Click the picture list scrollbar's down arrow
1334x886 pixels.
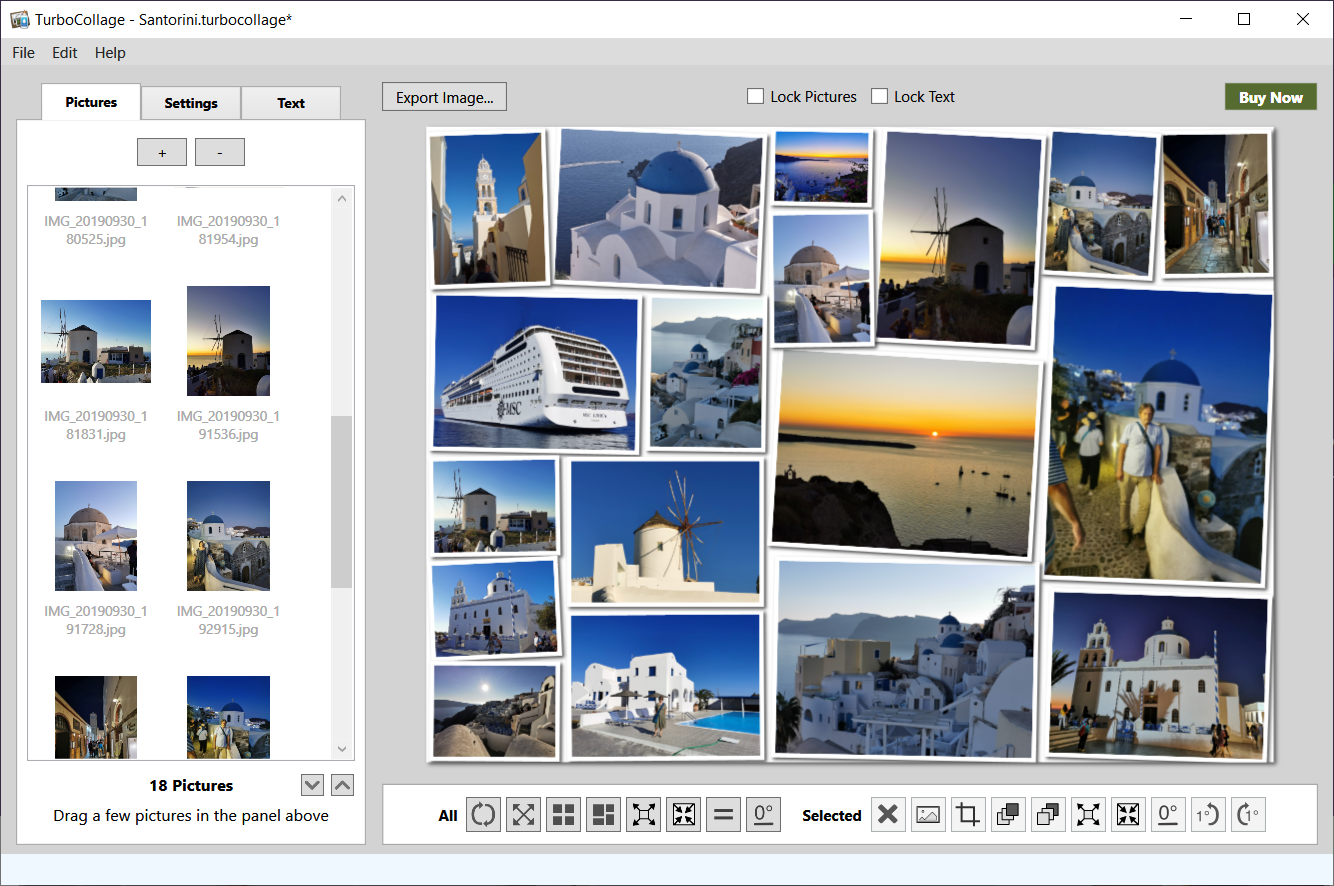(342, 749)
